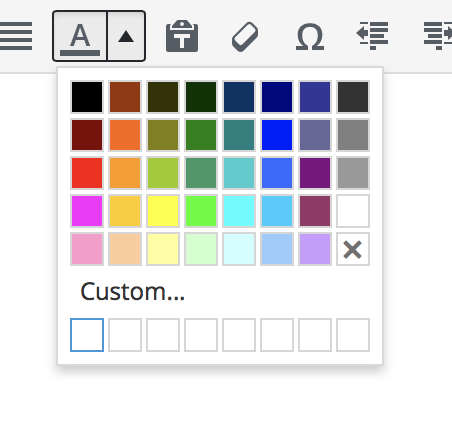Choose the bright red color swatch
This screenshot has width=452, height=438.
click(87, 173)
